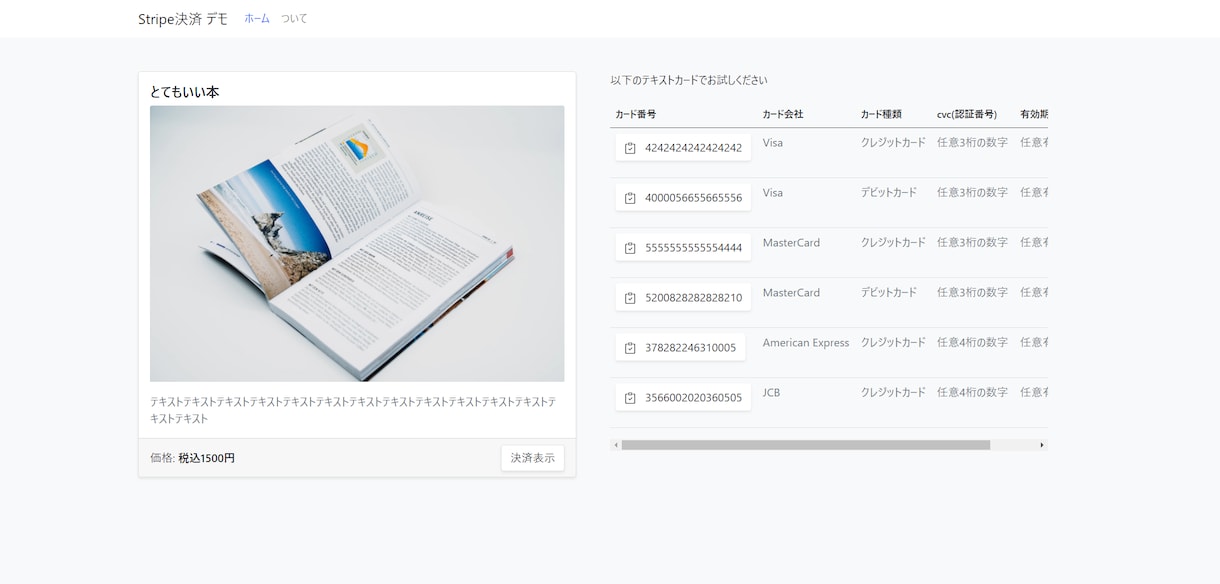1220x584 pixels.
Task: Click the clipboard icon beside 5200828282828210
Action: pyautogui.click(x=630, y=298)
